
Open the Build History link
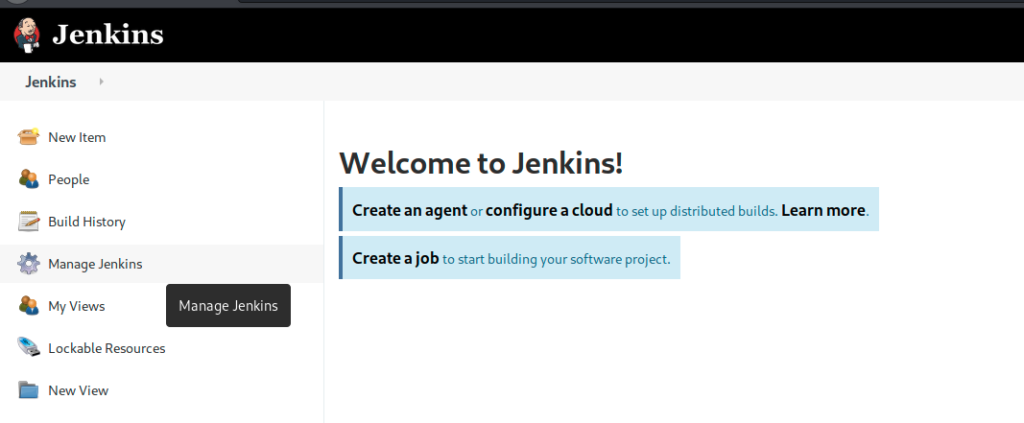point(87,222)
